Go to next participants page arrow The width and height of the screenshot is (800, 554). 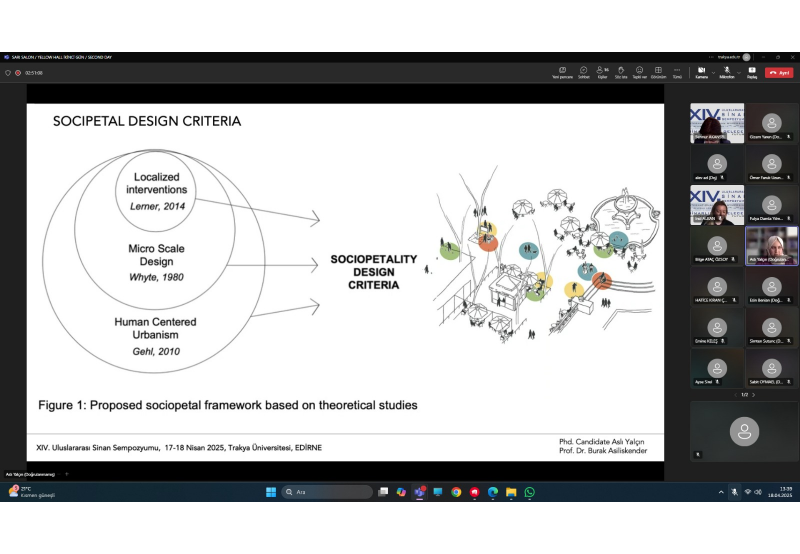point(754,395)
